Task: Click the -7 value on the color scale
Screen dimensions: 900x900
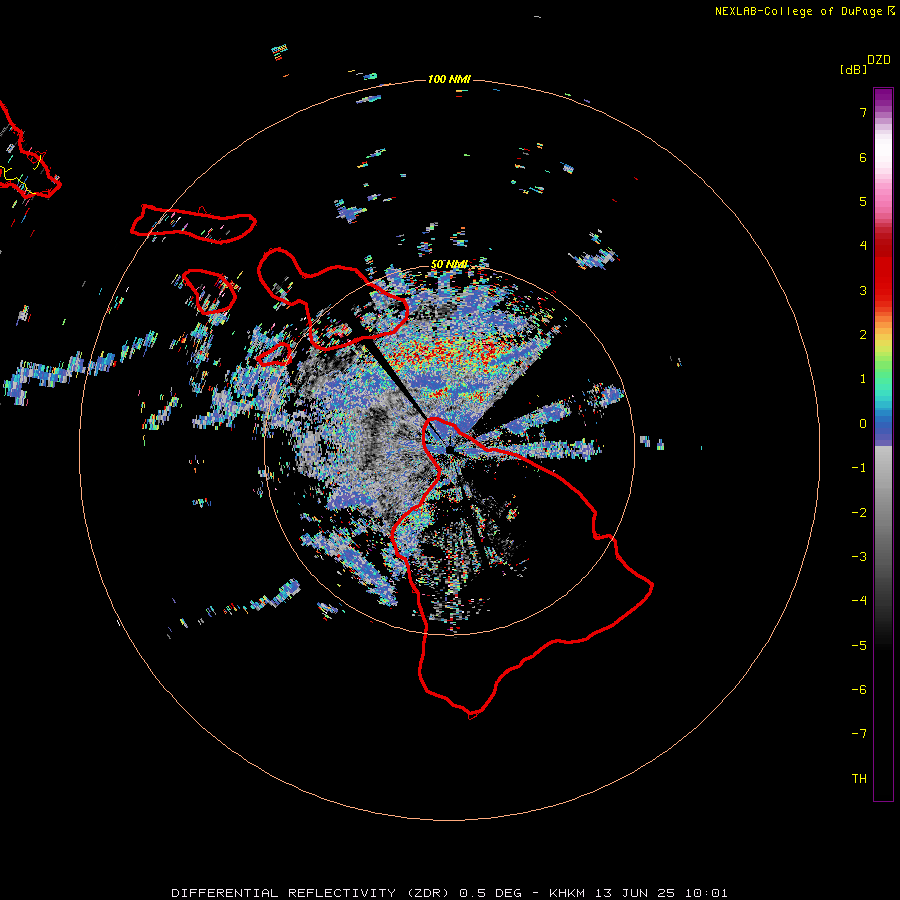Action: tap(859, 734)
